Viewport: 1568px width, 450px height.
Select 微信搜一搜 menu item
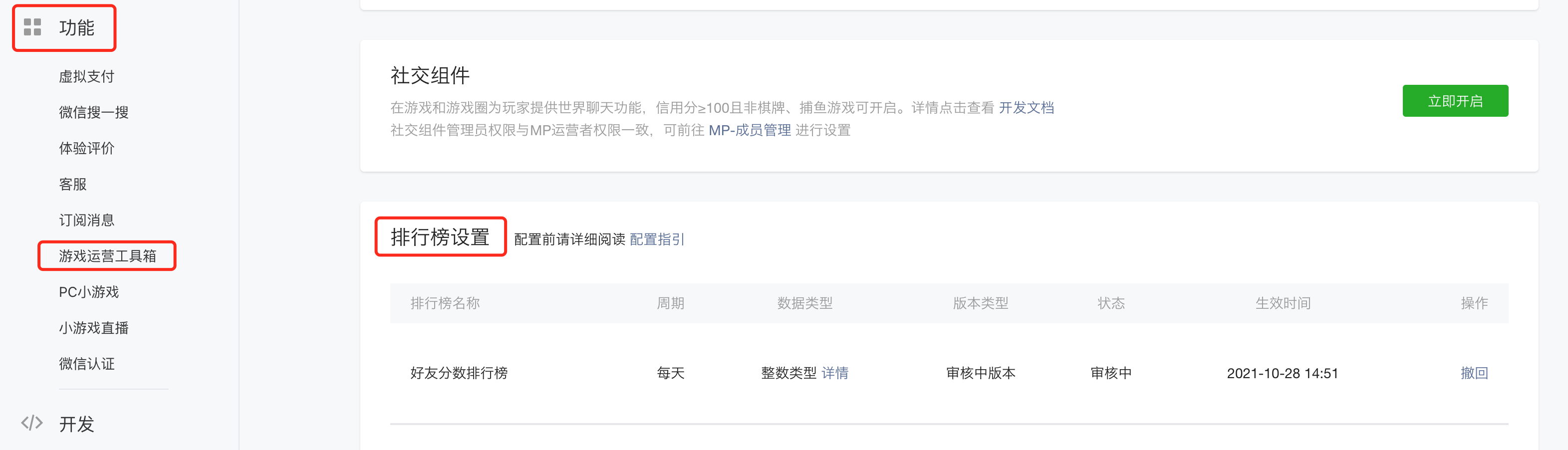[93, 113]
